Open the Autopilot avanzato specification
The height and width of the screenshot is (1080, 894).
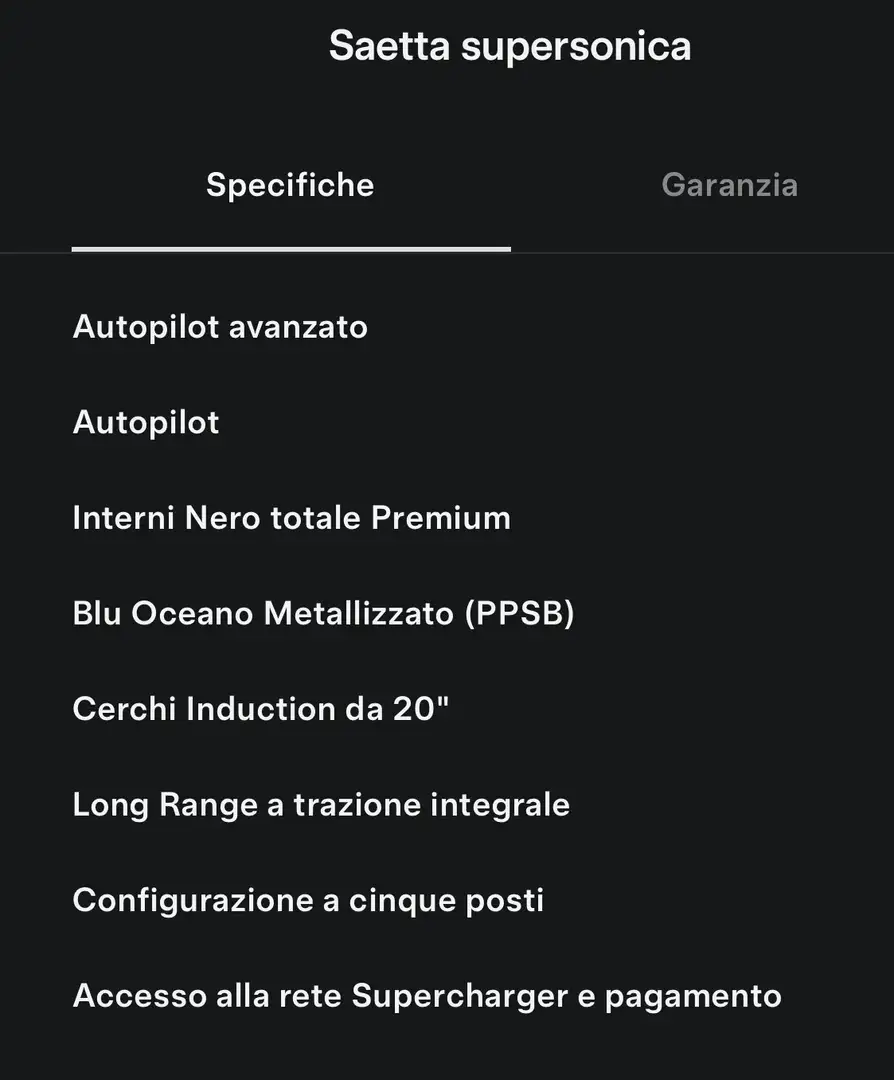pyautogui.click(x=220, y=326)
